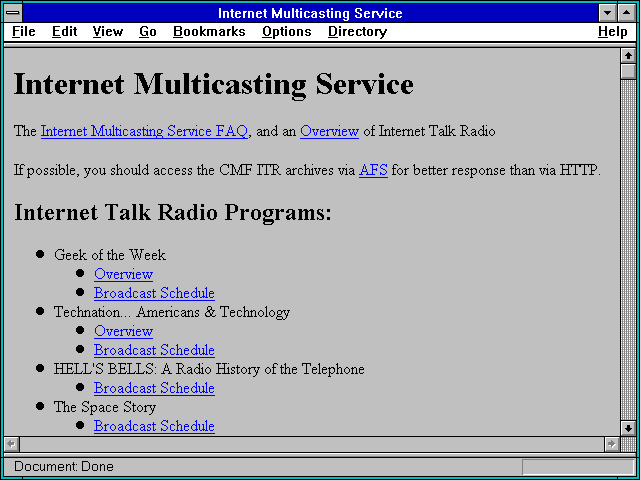Open the Help menu

(x=613, y=32)
